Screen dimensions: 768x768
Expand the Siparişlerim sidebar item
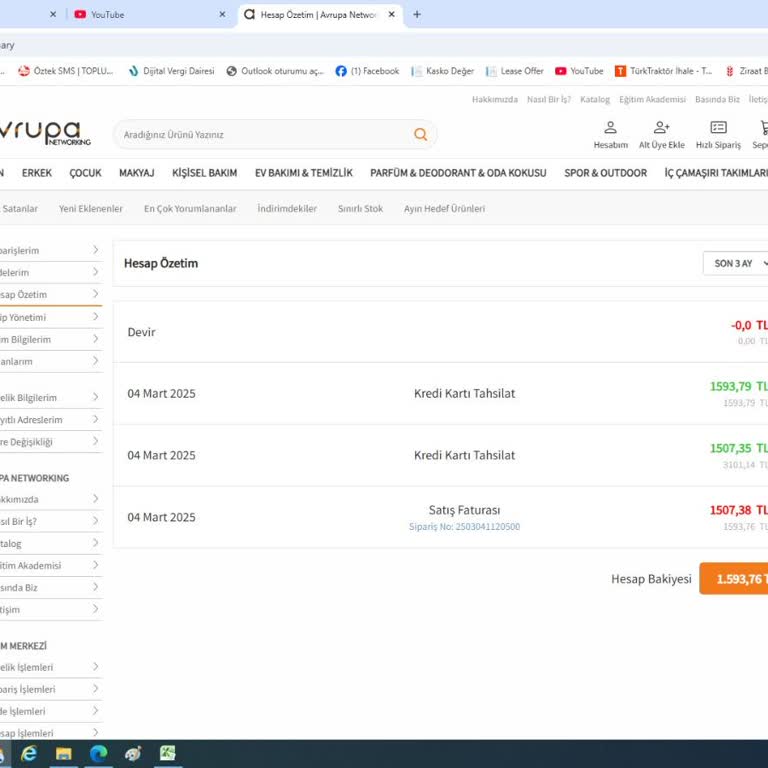96,250
